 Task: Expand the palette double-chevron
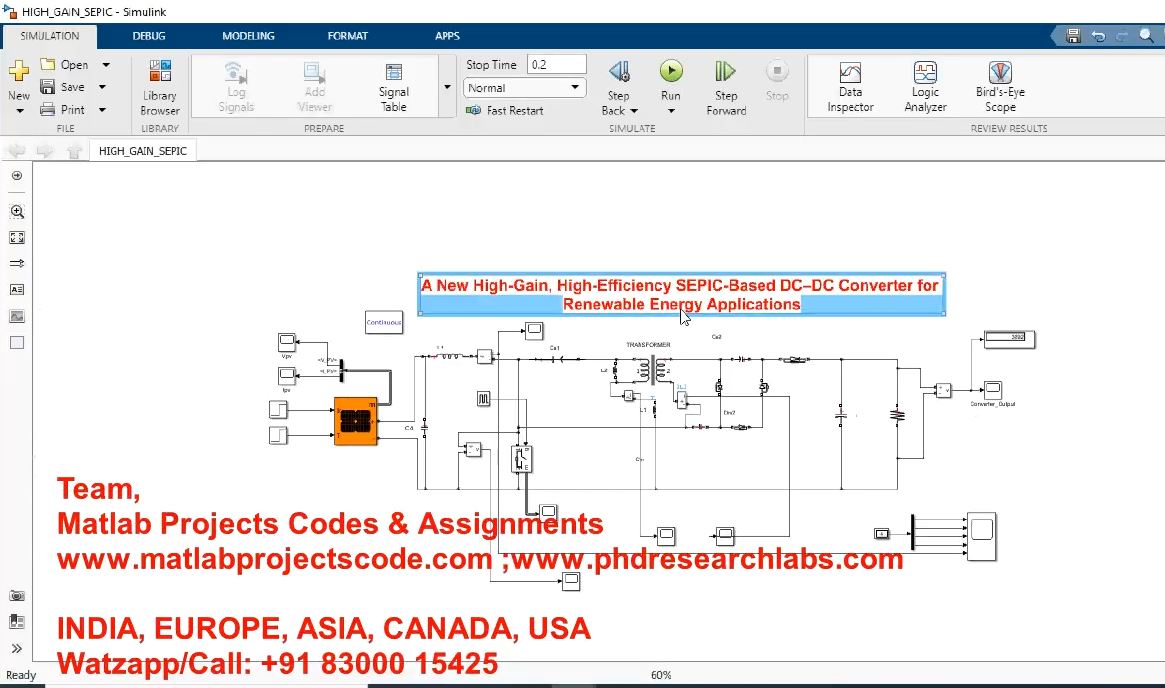[x=17, y=649]
